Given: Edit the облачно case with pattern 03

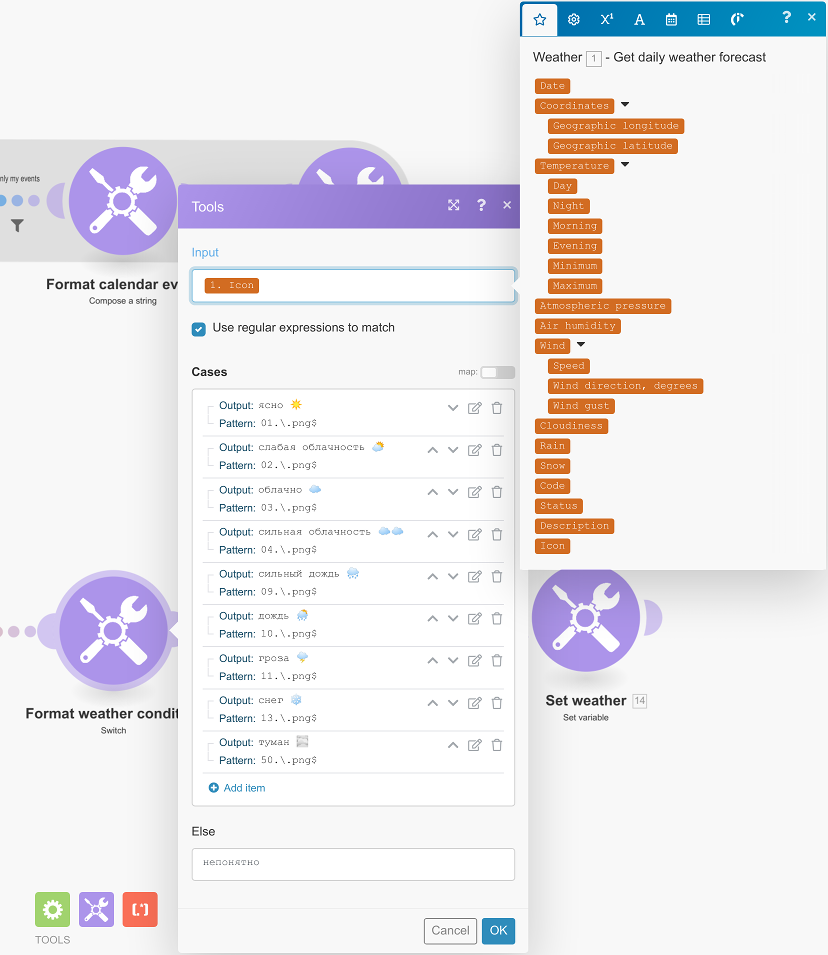Looking at the screenshot, I should (475, 492).
